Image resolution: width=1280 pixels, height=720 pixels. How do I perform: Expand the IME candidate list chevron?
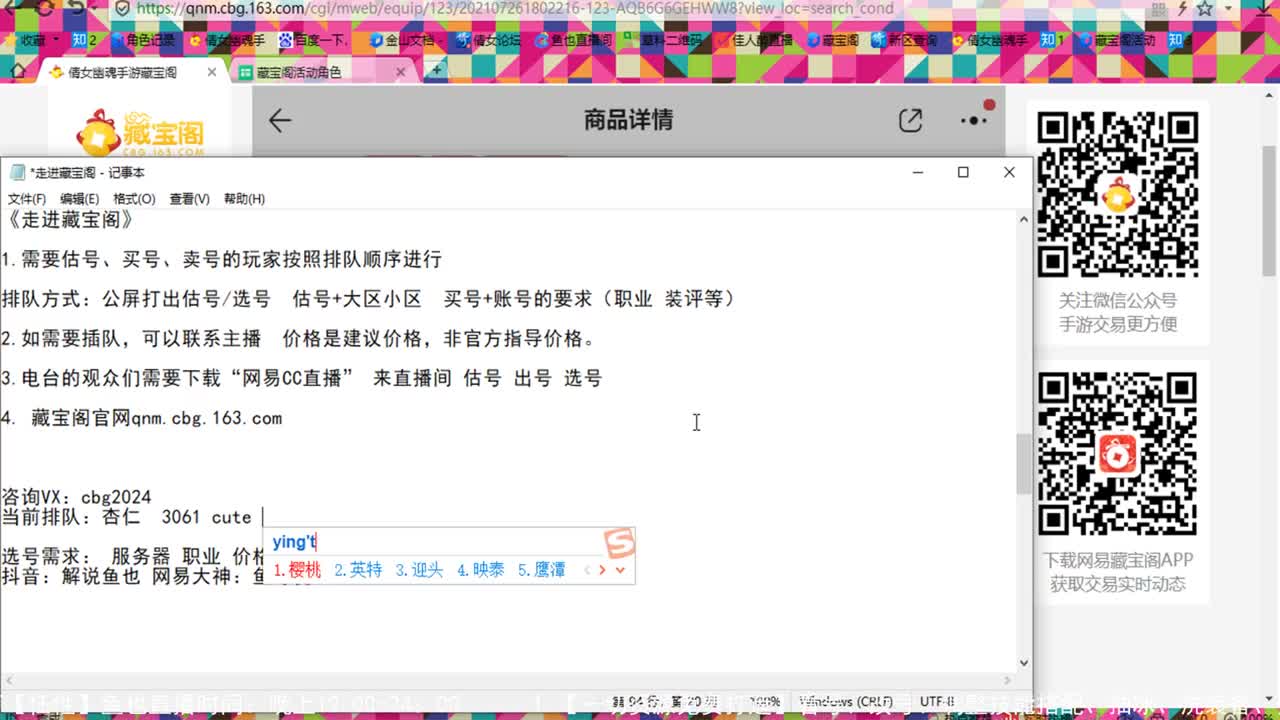point(620,570)
